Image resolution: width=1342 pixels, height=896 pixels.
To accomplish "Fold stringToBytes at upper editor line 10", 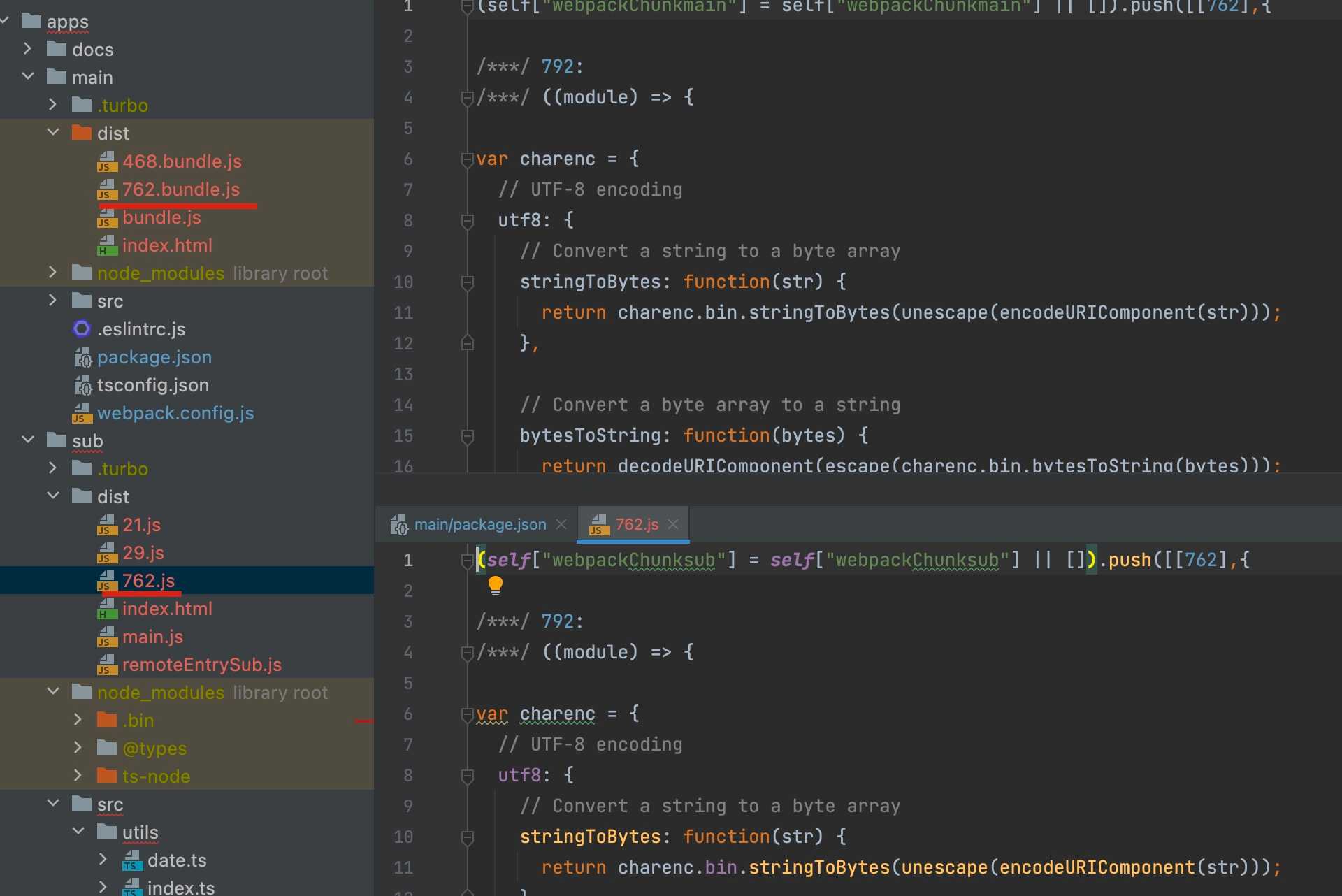I will point(468,282).
